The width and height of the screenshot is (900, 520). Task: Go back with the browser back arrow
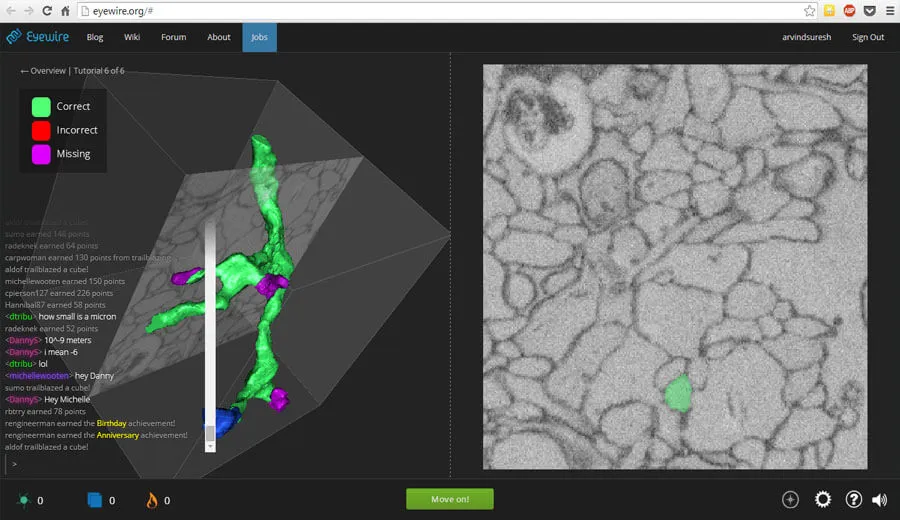click(x=11, y=10)
